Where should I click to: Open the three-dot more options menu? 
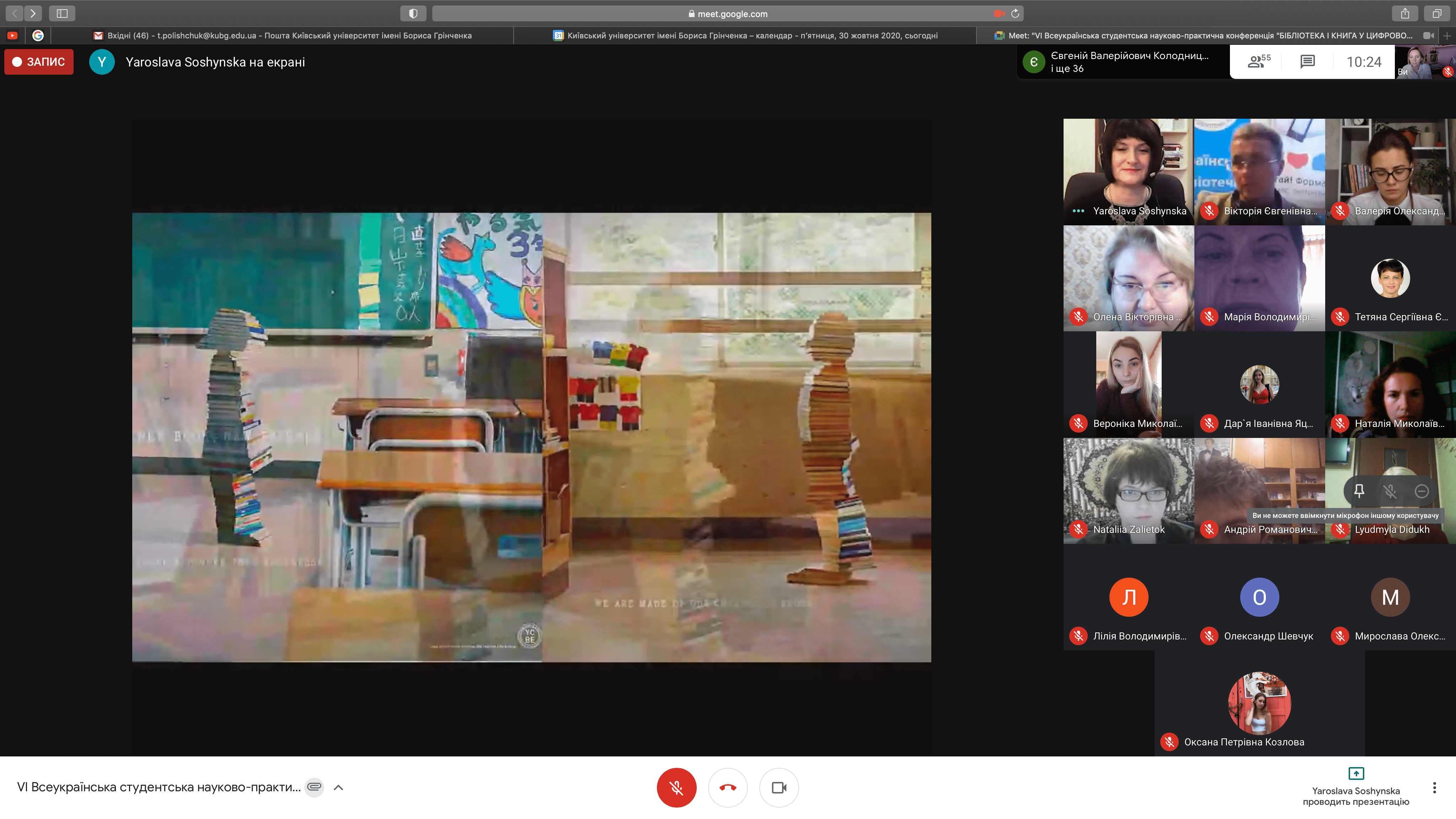pos(1434,787)
